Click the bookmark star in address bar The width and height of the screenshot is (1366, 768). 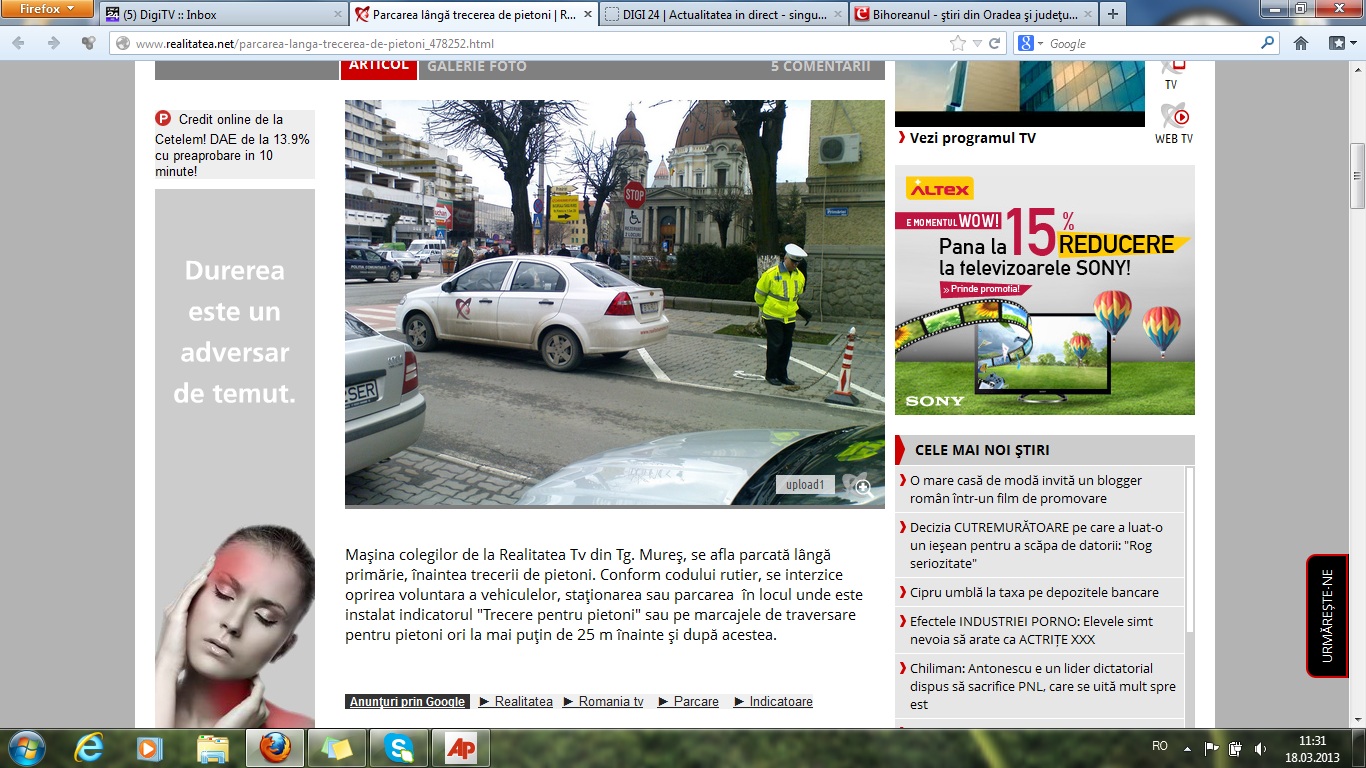tap(957, 43)
